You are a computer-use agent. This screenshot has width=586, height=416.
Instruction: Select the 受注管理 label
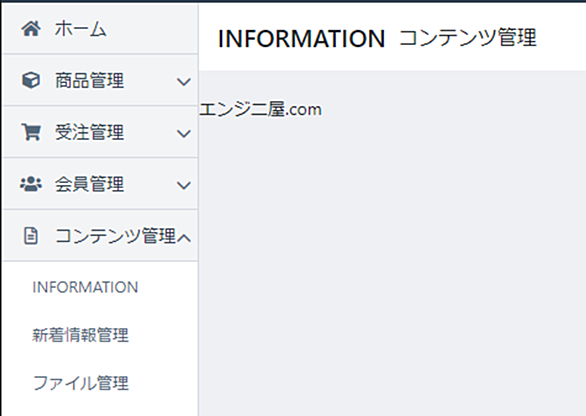[x=89, y=132]
